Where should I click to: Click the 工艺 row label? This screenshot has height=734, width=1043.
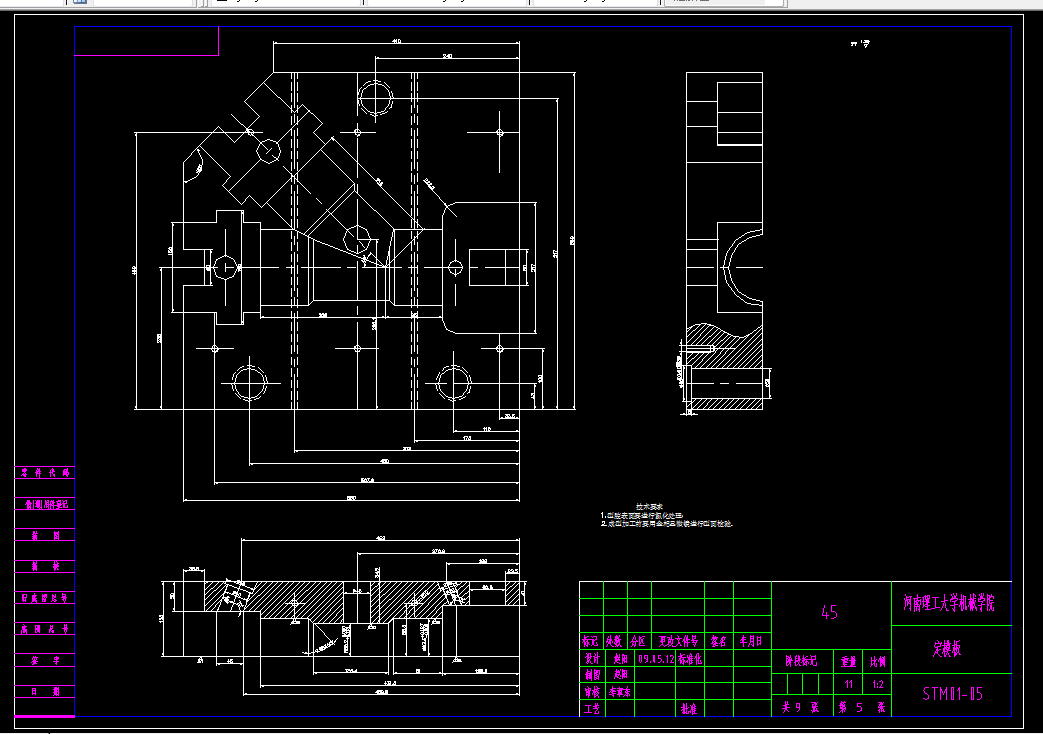(x=592, y=709)
